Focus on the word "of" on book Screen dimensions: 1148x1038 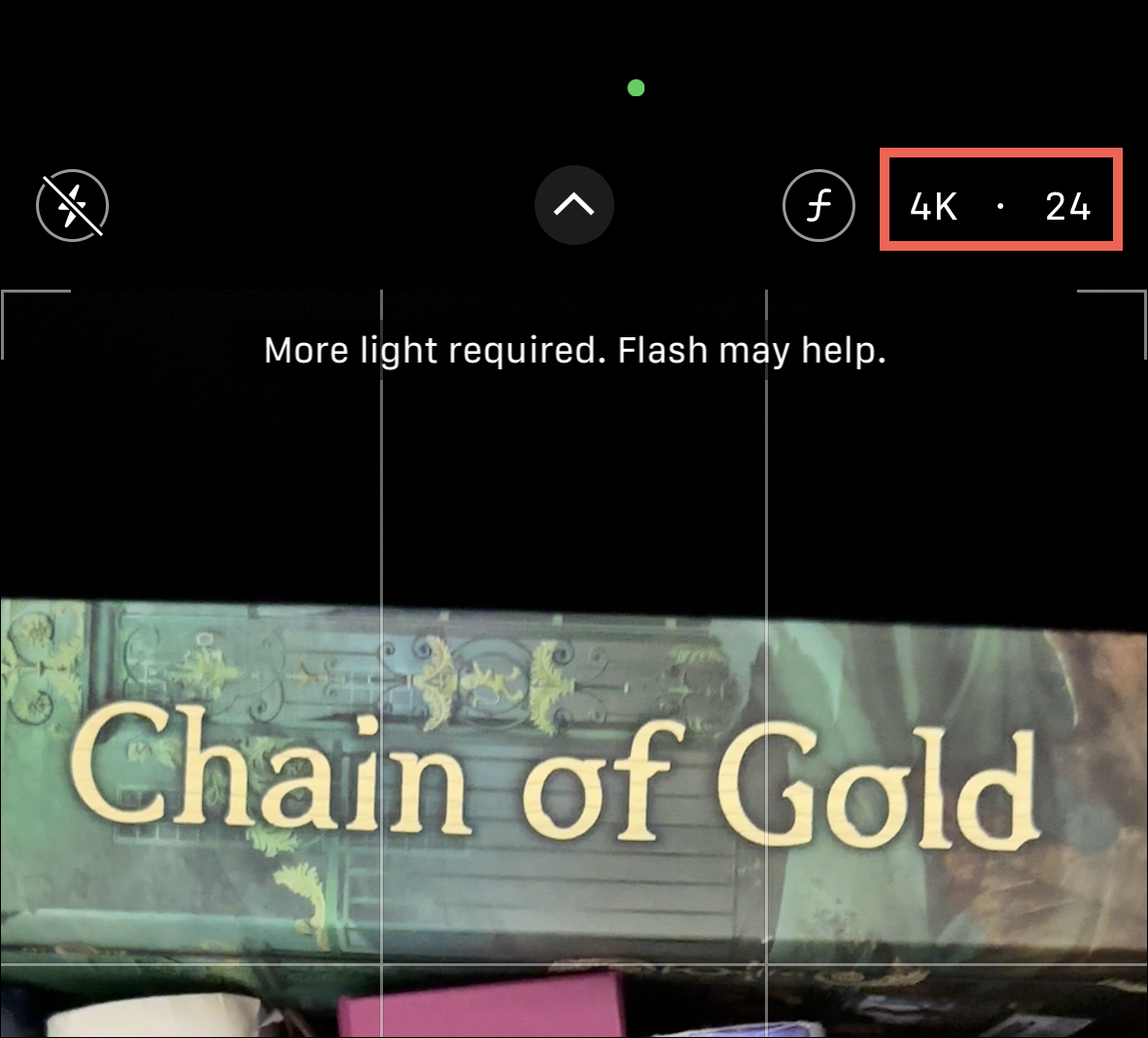tap(597, 781)
